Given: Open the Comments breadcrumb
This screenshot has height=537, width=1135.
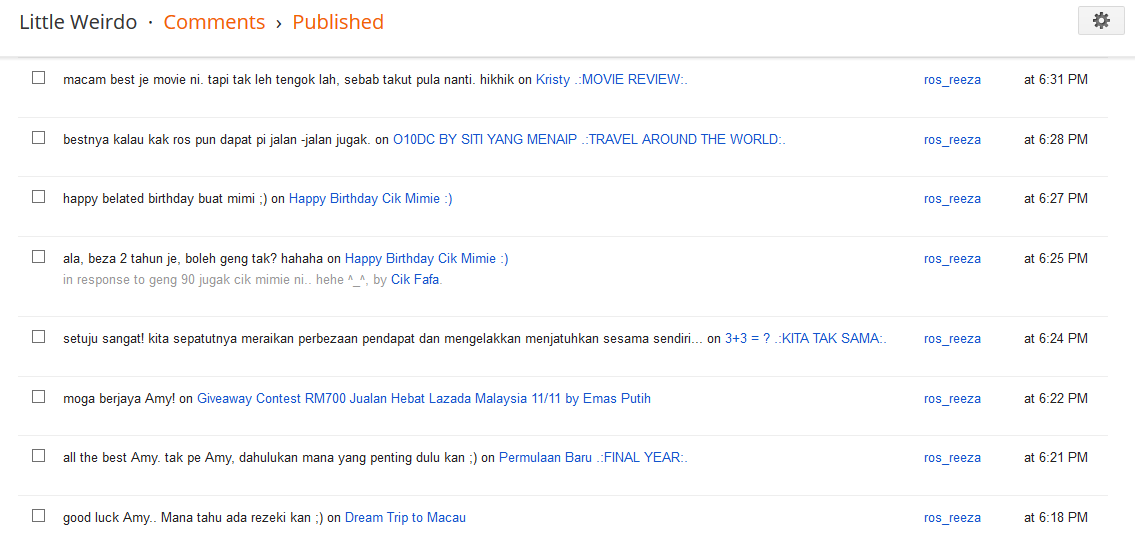Looking at the screenshot, I should click(x=214, y=22).
